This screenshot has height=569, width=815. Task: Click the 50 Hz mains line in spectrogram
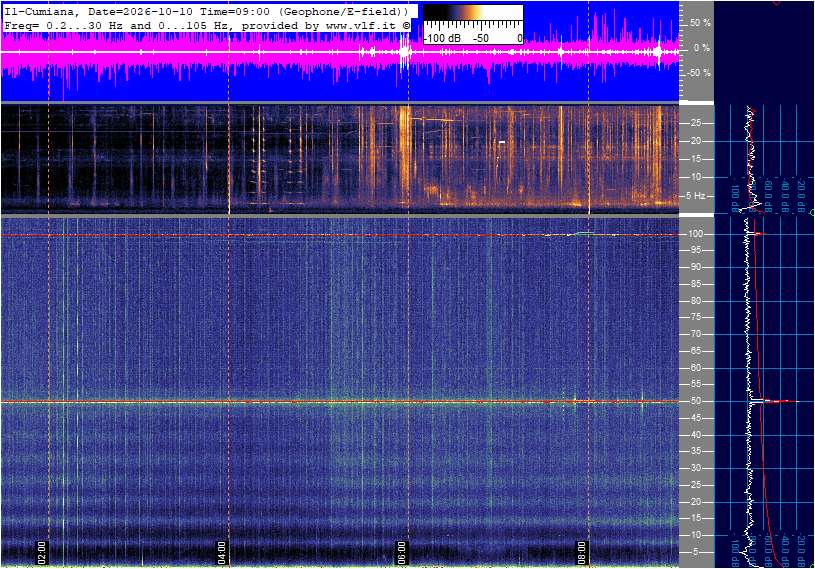(339, 401)
